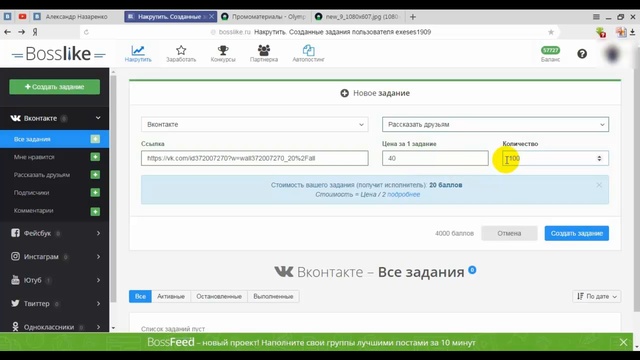
Task: Select the Остановленные filter tab
Action: click(x=219, y=296)
